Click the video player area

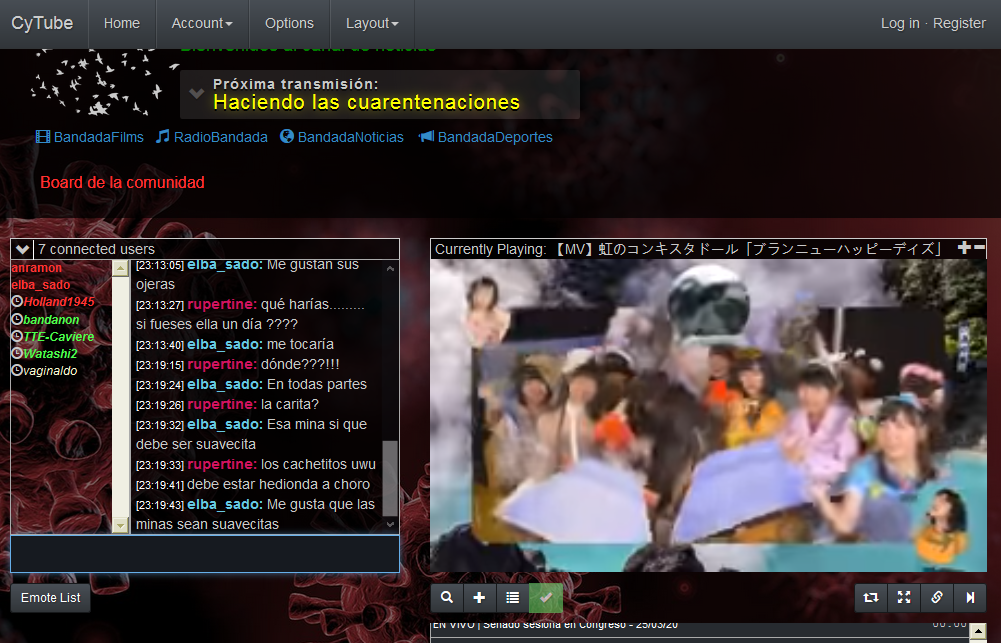(708, 415)
